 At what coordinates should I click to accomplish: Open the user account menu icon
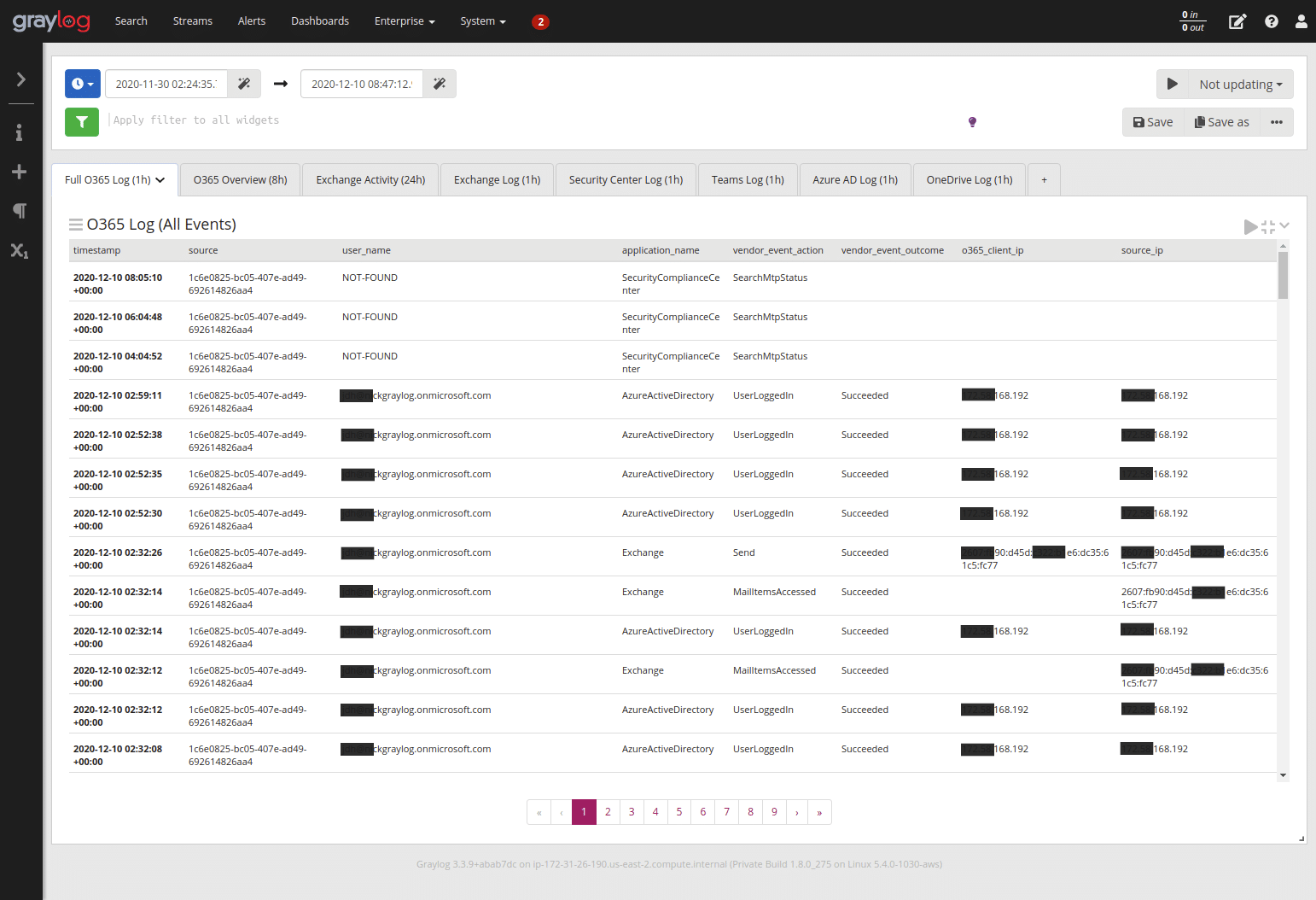(1301, 20)
